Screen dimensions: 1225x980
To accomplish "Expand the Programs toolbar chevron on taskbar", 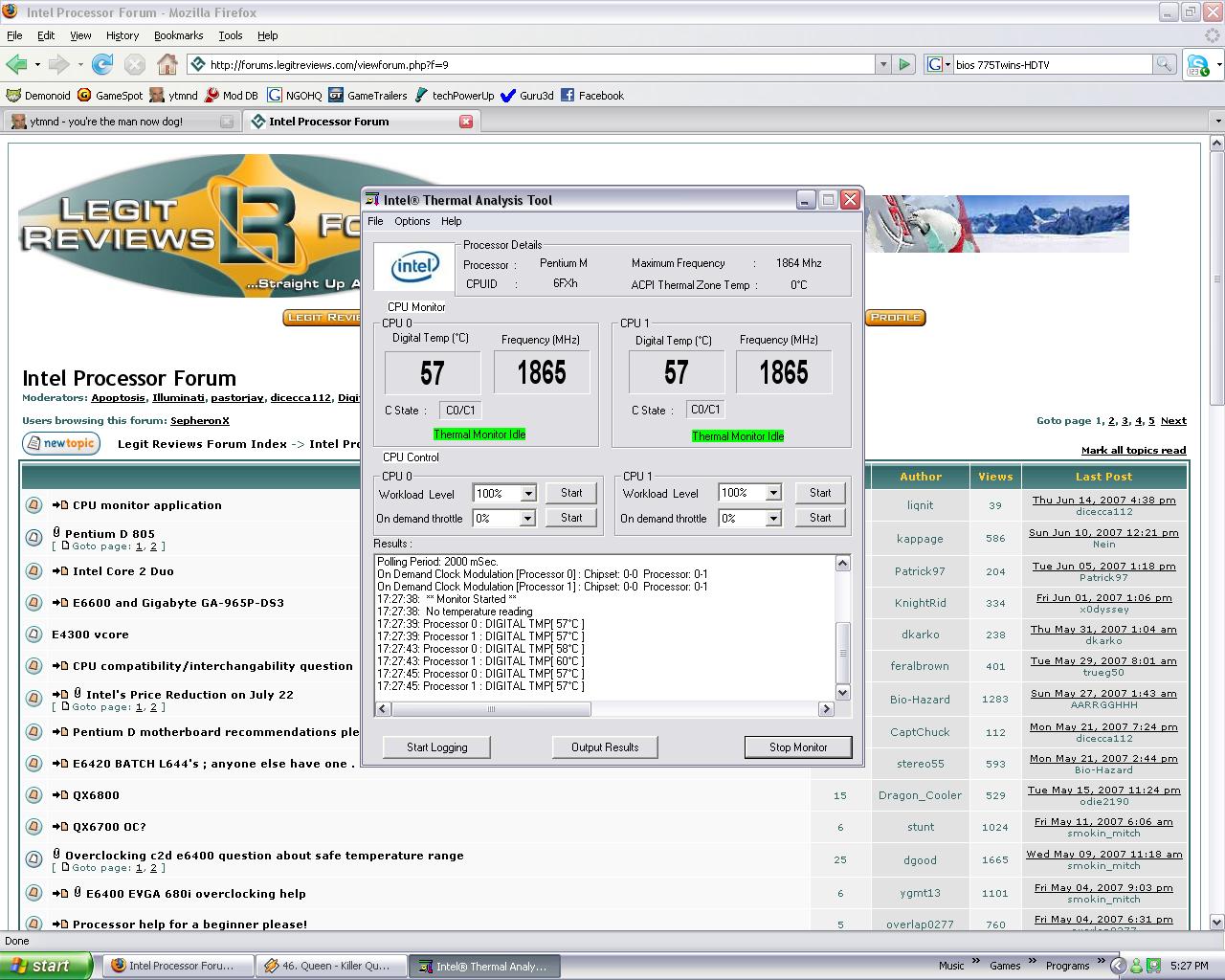I will pyautogui.click(x=1100, y=962).
